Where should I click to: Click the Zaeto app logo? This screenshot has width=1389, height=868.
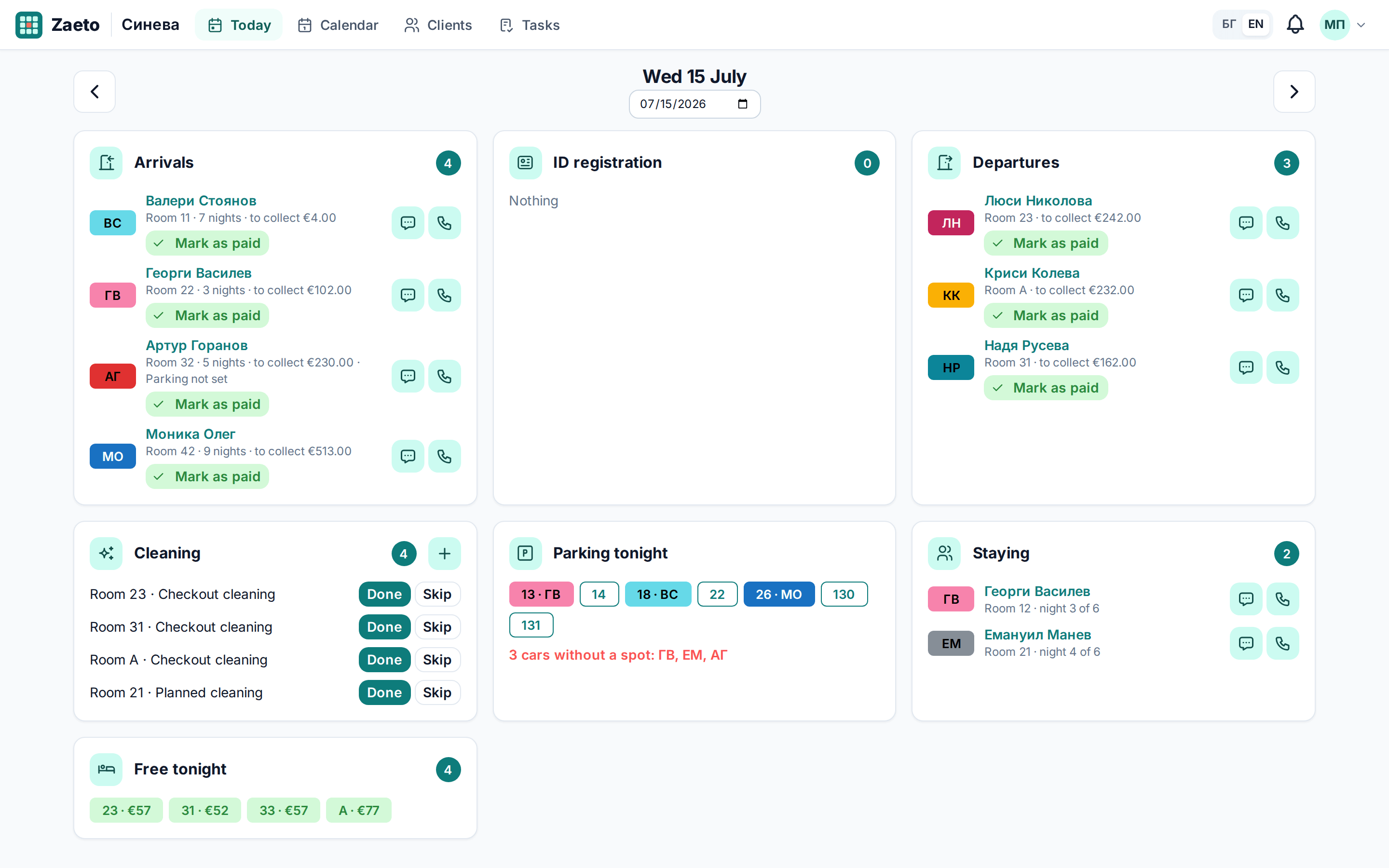click(x=29, y=25)
